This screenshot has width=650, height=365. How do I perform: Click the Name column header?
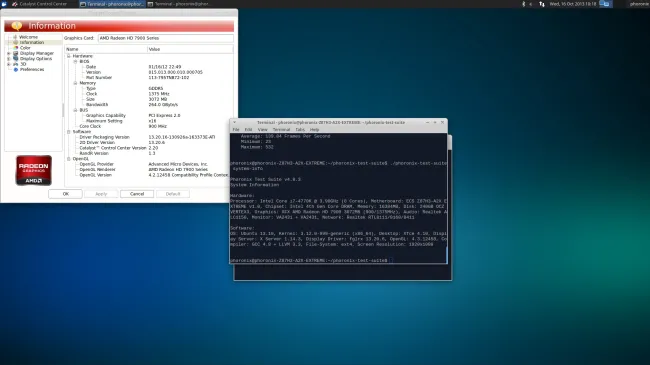[x=106, y=49]
